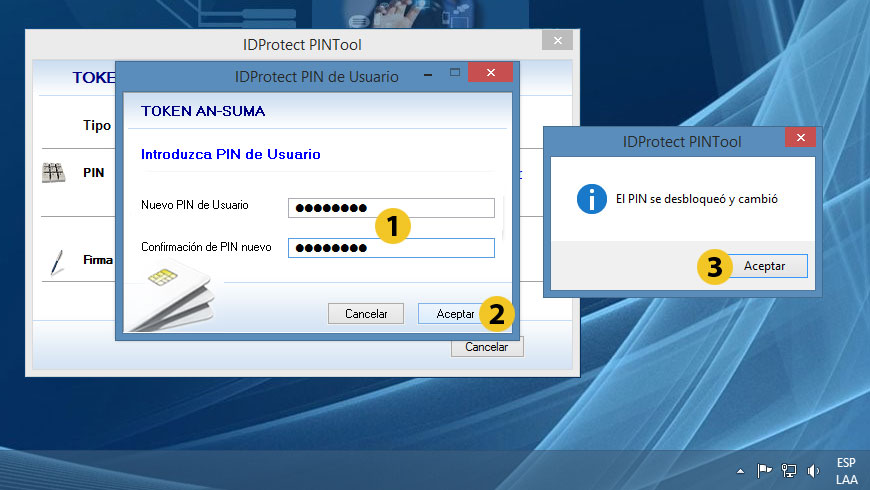Open Action Center flag icon in tray

(764, 471)
